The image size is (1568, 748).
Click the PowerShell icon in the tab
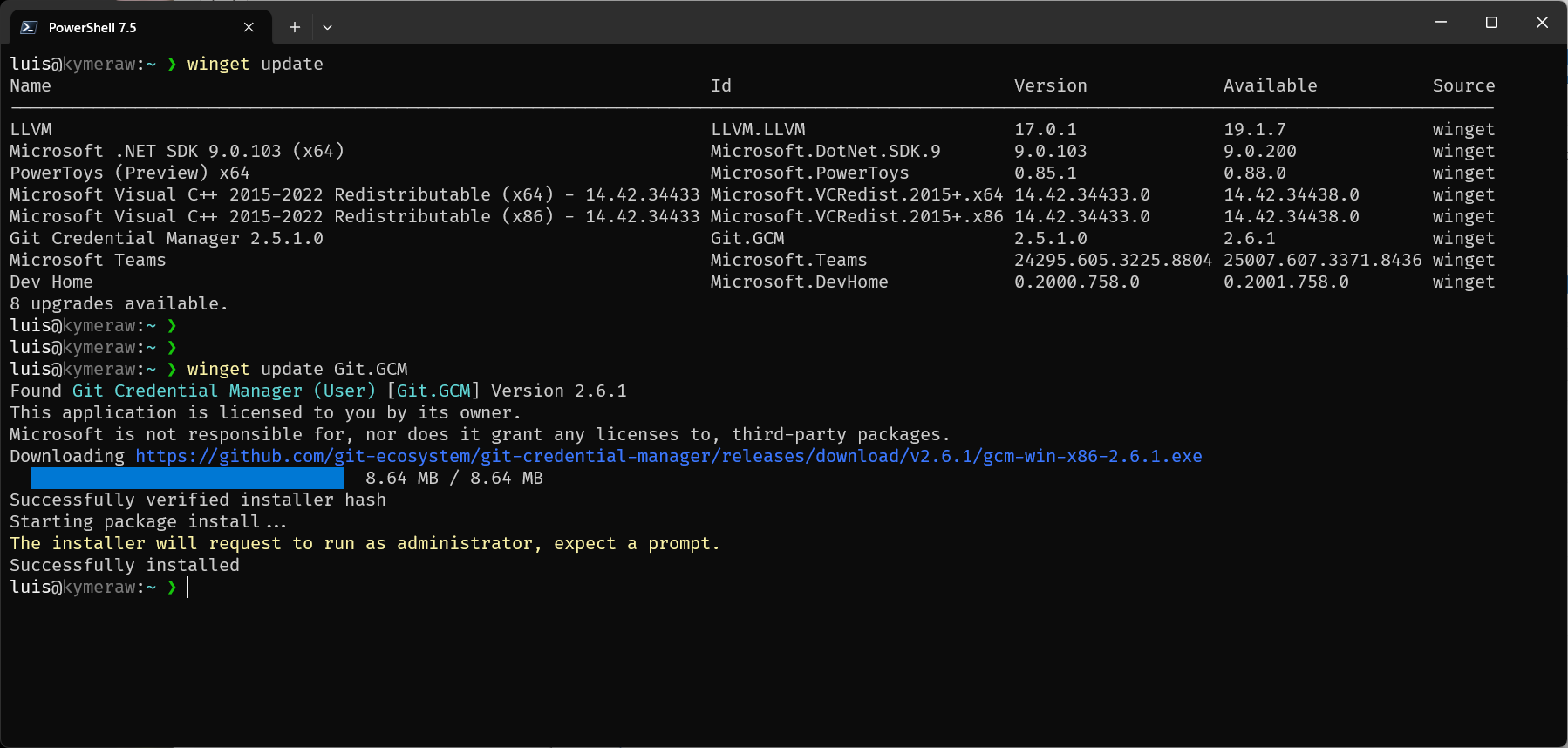click(x=29, y=27)
